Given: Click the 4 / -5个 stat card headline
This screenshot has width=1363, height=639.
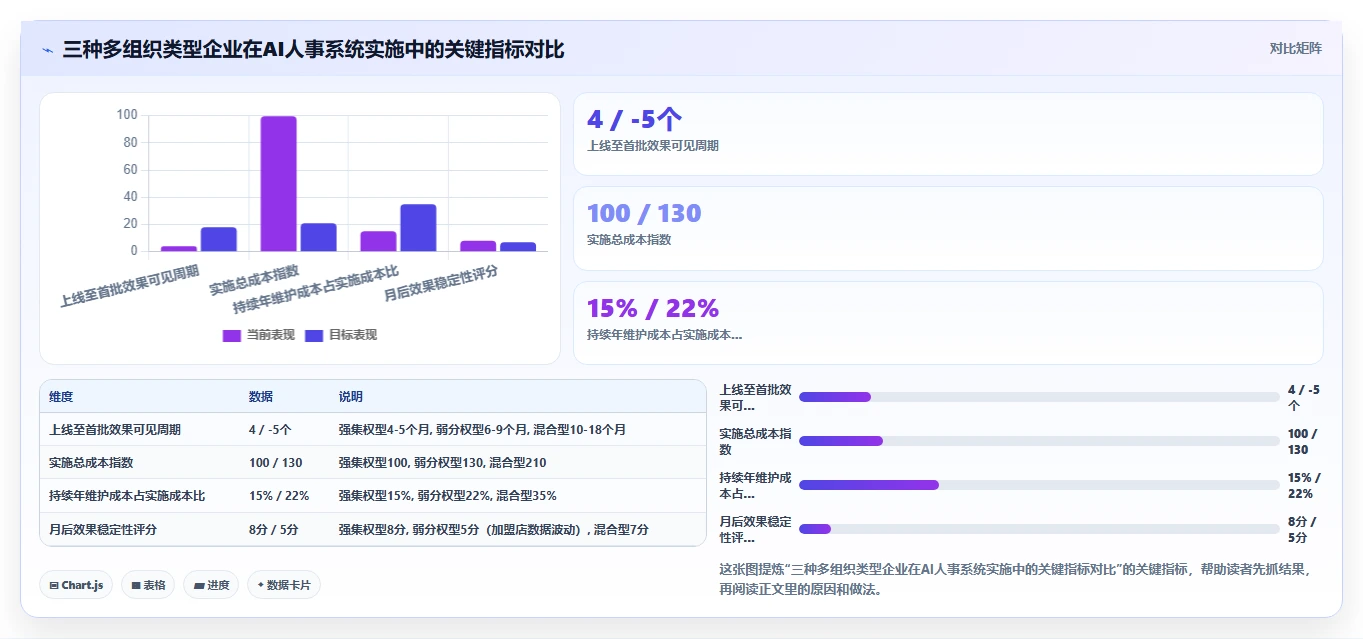Looking at the screenshot, I should [634, 120].
